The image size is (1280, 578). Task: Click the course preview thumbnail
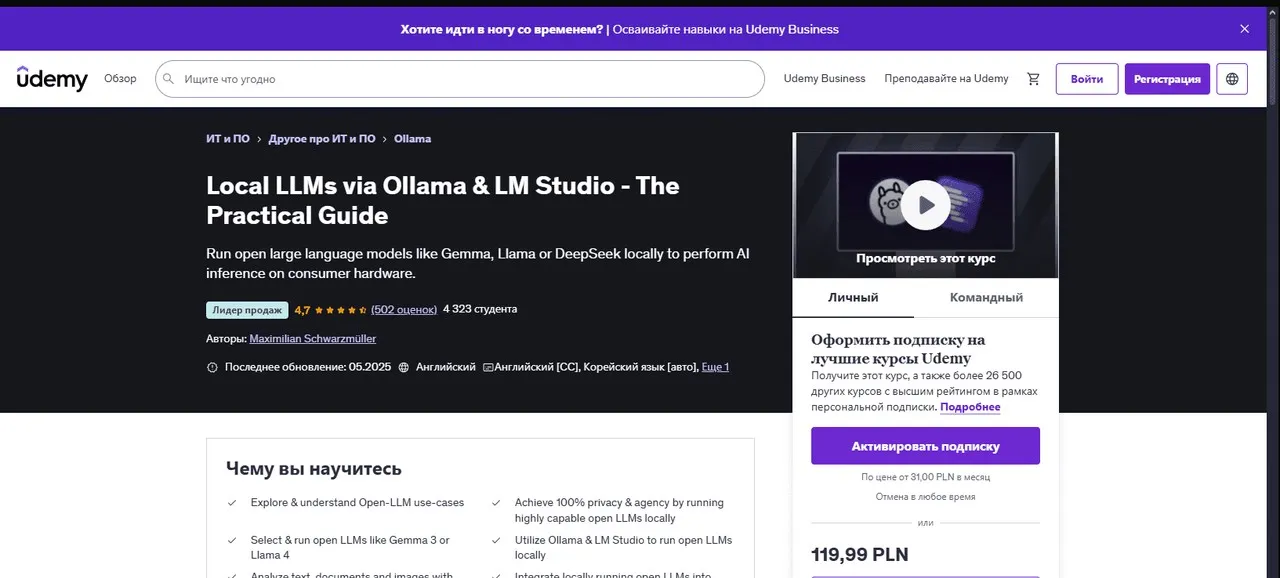(x=925, y=205)
